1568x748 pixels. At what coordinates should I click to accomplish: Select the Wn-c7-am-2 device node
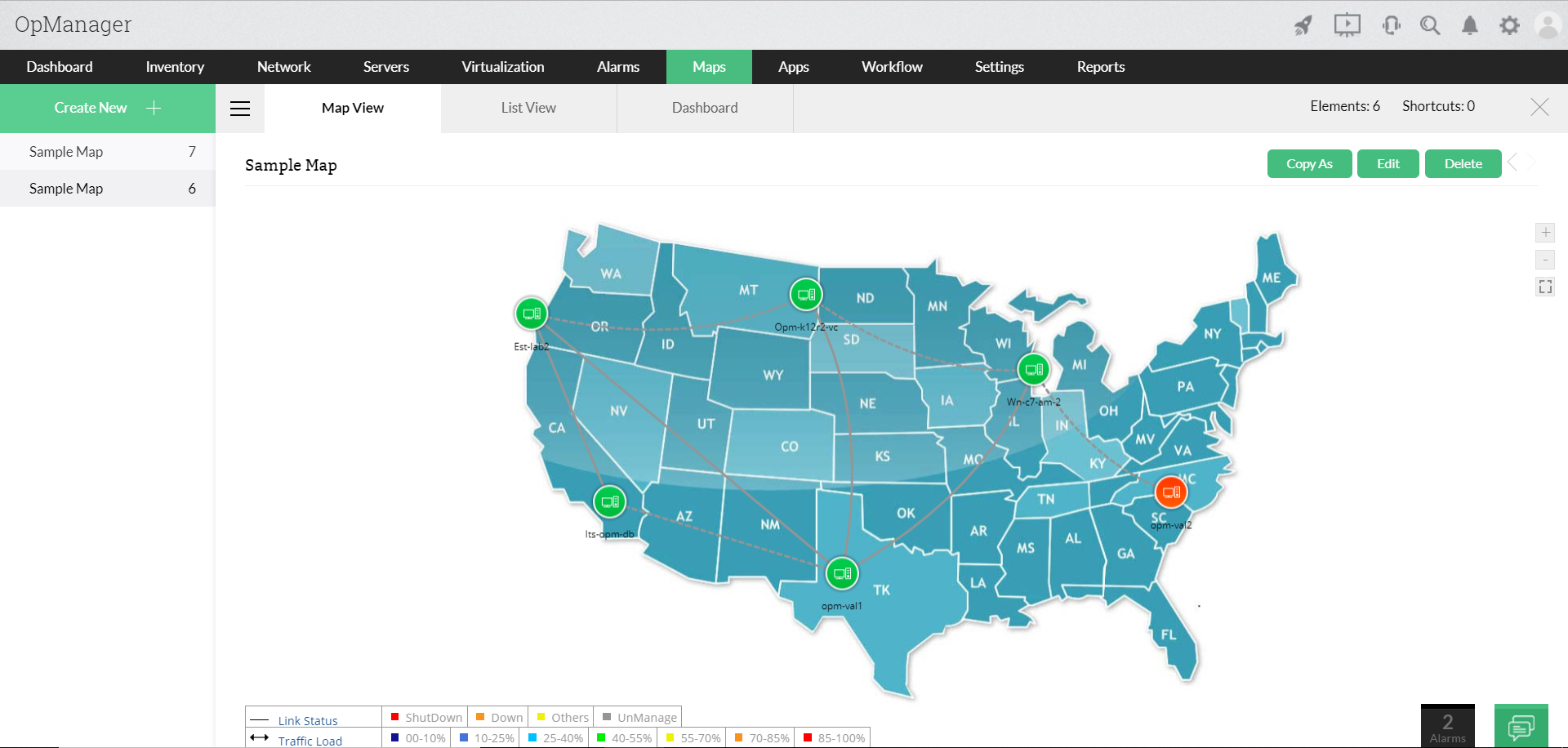(1034, 370)
